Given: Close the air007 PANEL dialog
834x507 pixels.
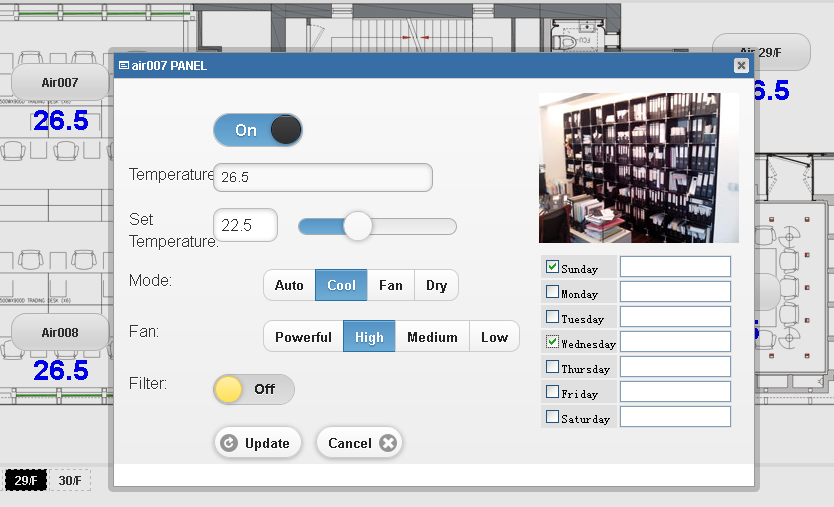Looking at the screenshot, I should pos(741,65).
